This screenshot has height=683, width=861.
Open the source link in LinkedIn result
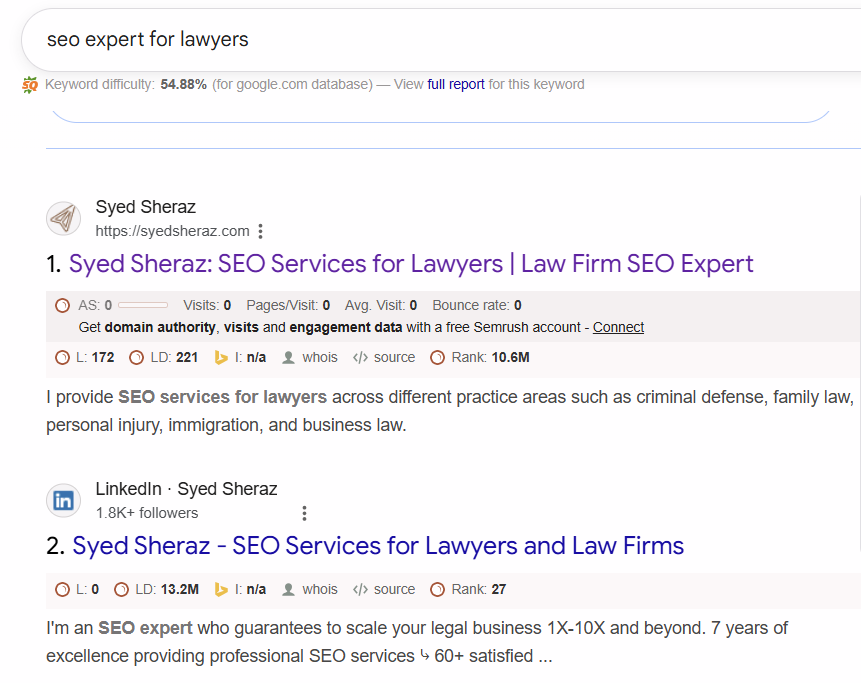(x=394, y=589)
